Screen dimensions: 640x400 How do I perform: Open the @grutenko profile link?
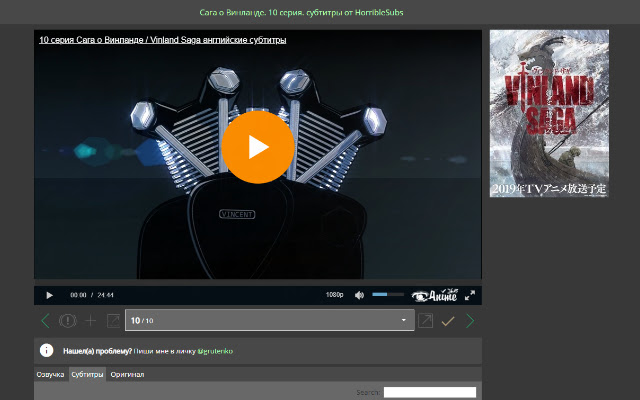(215, 351)
